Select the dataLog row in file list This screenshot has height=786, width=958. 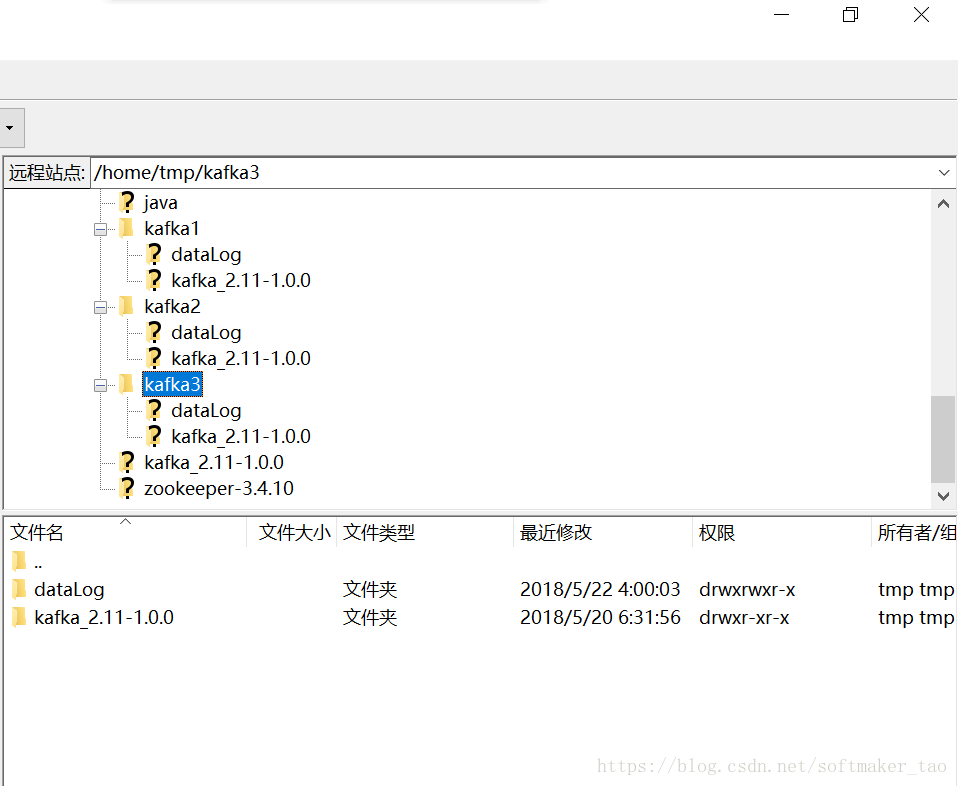point(480,589)
